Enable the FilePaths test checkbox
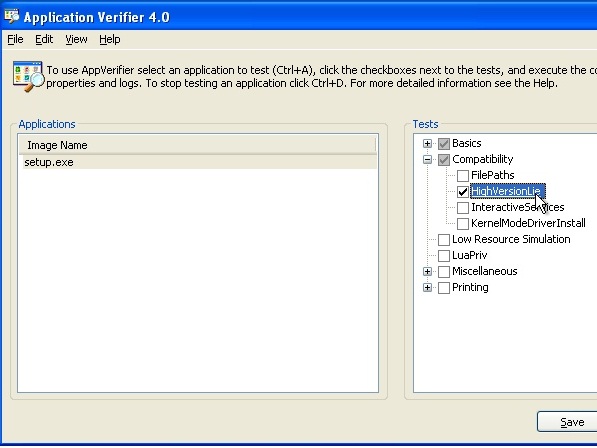Image resolution: width=597 pixels, height=448 pixels. coord(463,175)
